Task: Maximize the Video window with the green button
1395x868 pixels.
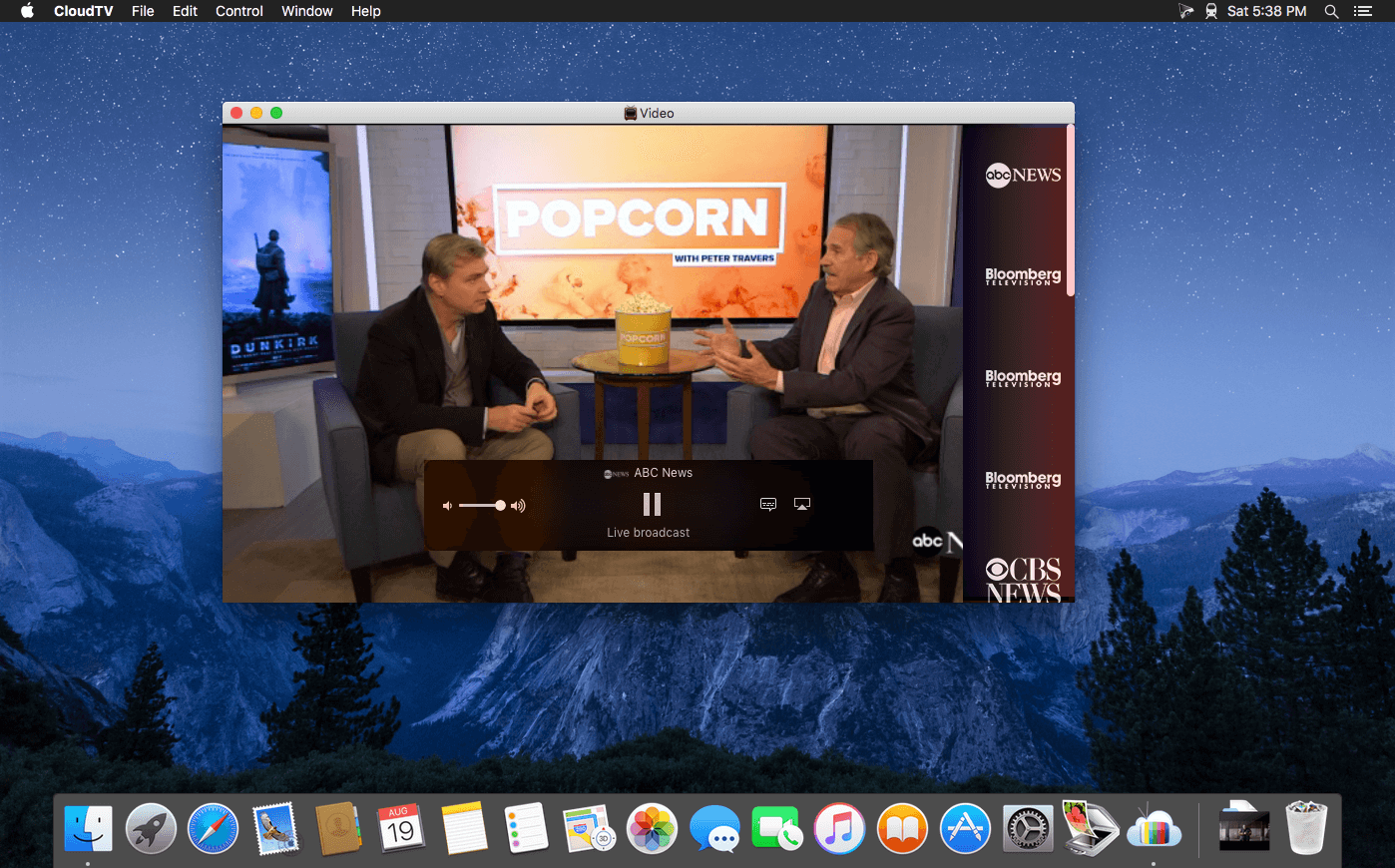Action: (x=276, y=113)
